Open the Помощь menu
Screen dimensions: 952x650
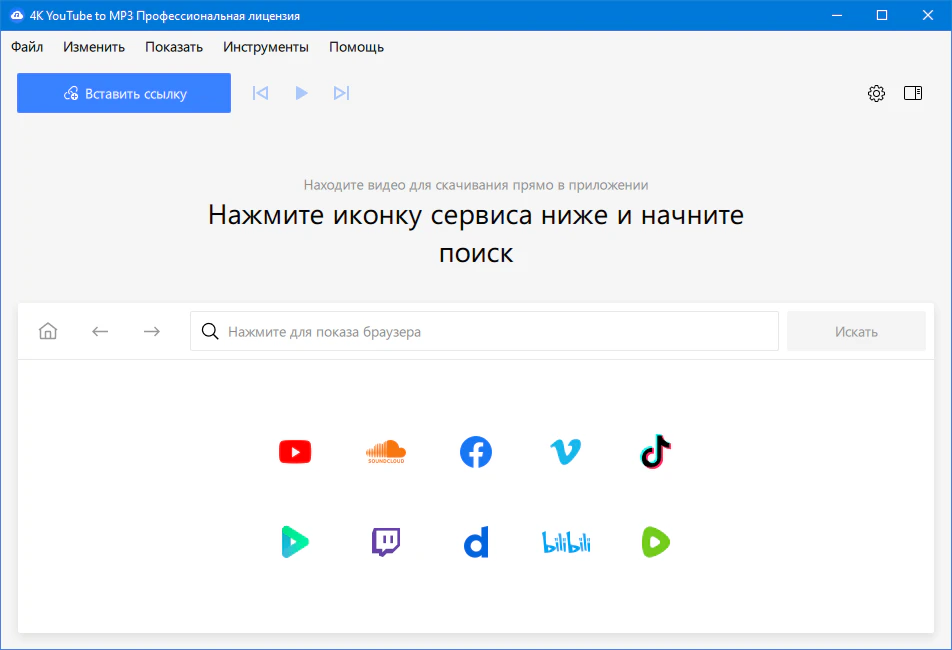point(356,47)
